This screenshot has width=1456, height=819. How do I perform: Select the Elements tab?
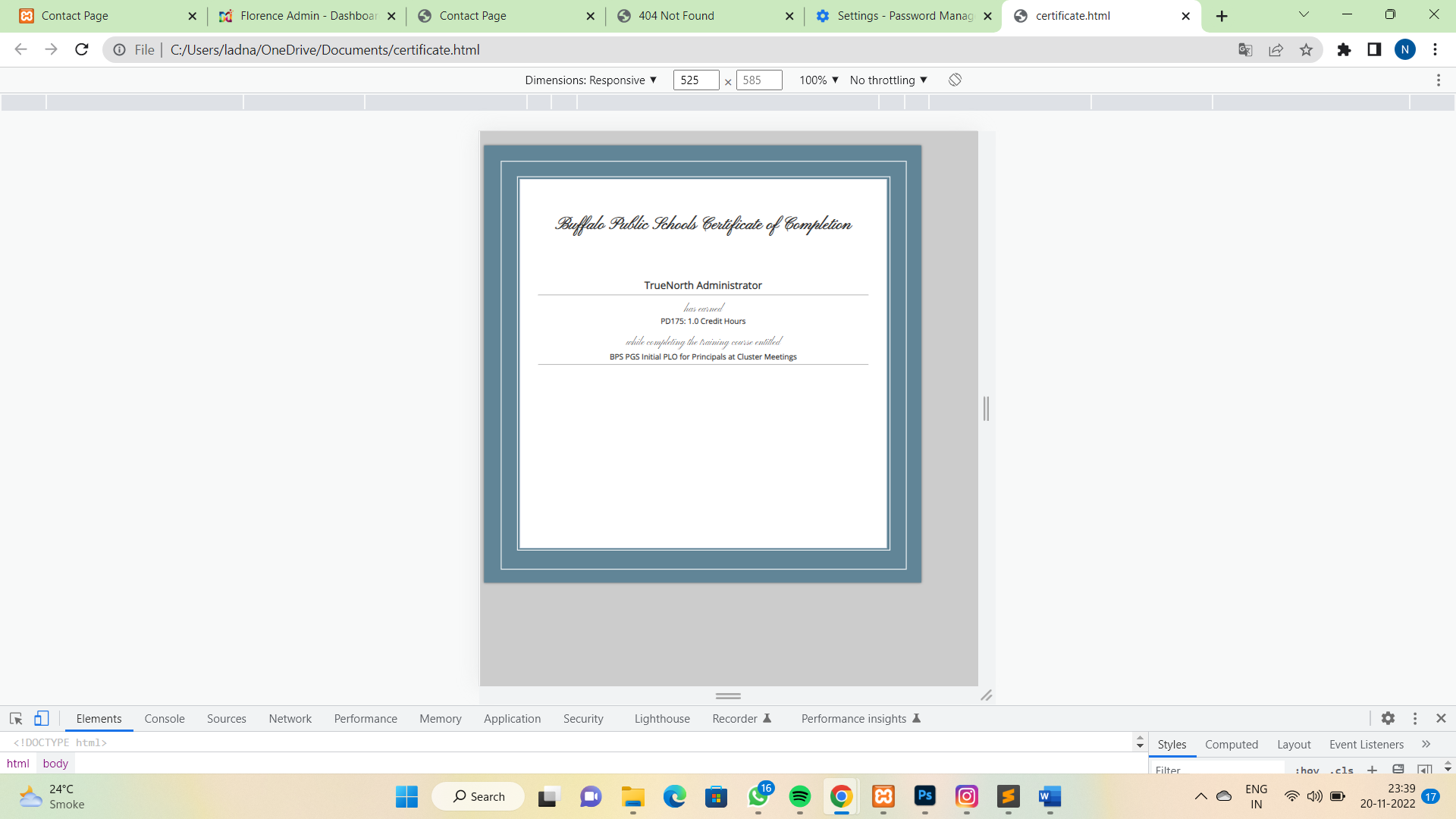pos(99,718)
